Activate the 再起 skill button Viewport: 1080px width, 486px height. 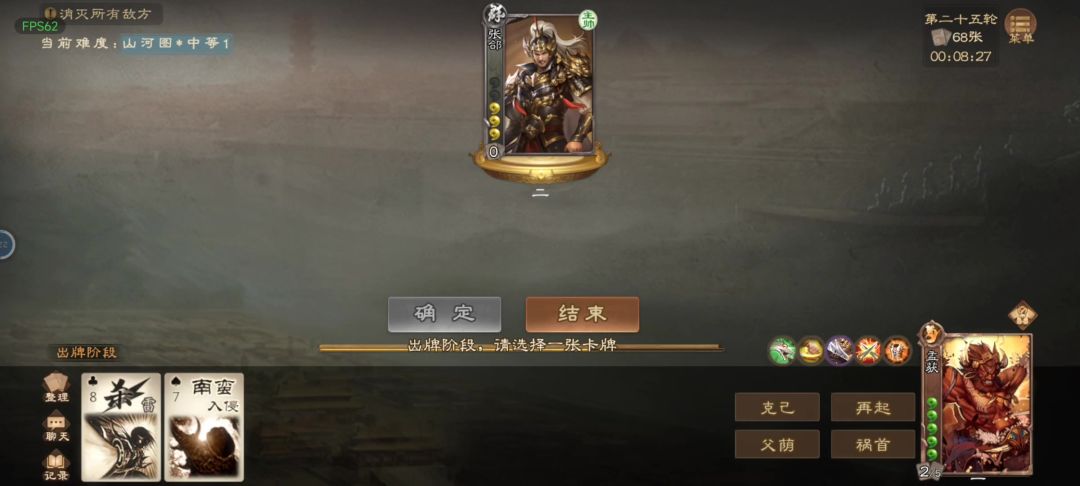pos(873,408)
